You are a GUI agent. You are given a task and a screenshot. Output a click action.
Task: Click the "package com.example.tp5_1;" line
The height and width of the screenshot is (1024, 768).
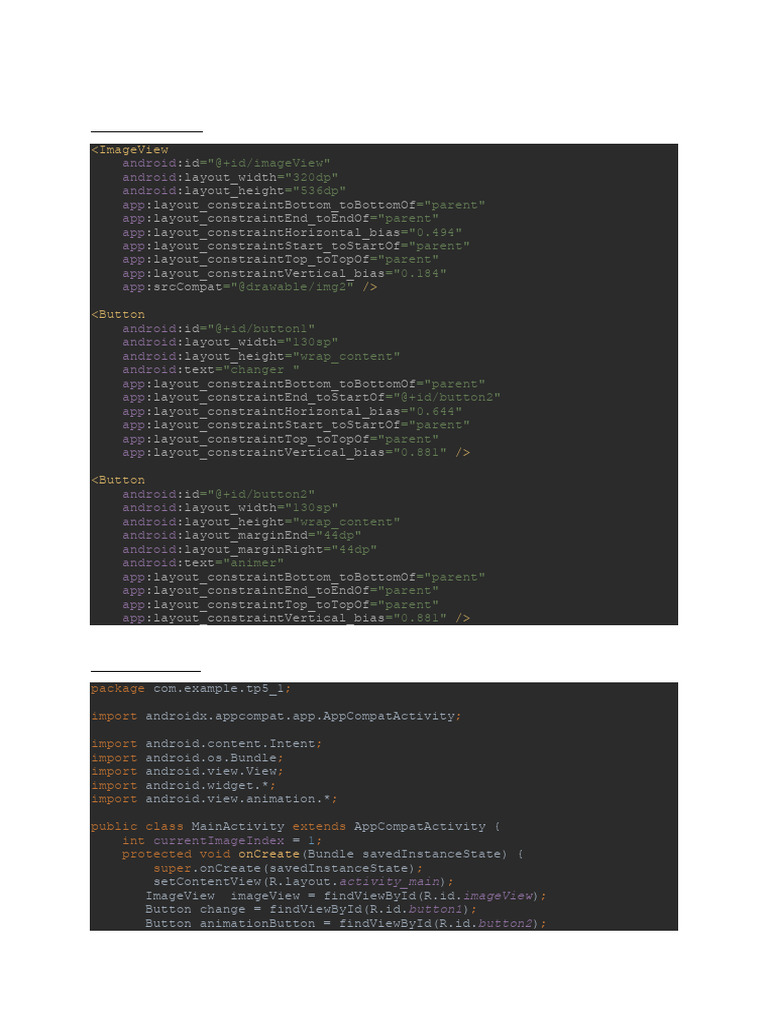pos(191,689)
